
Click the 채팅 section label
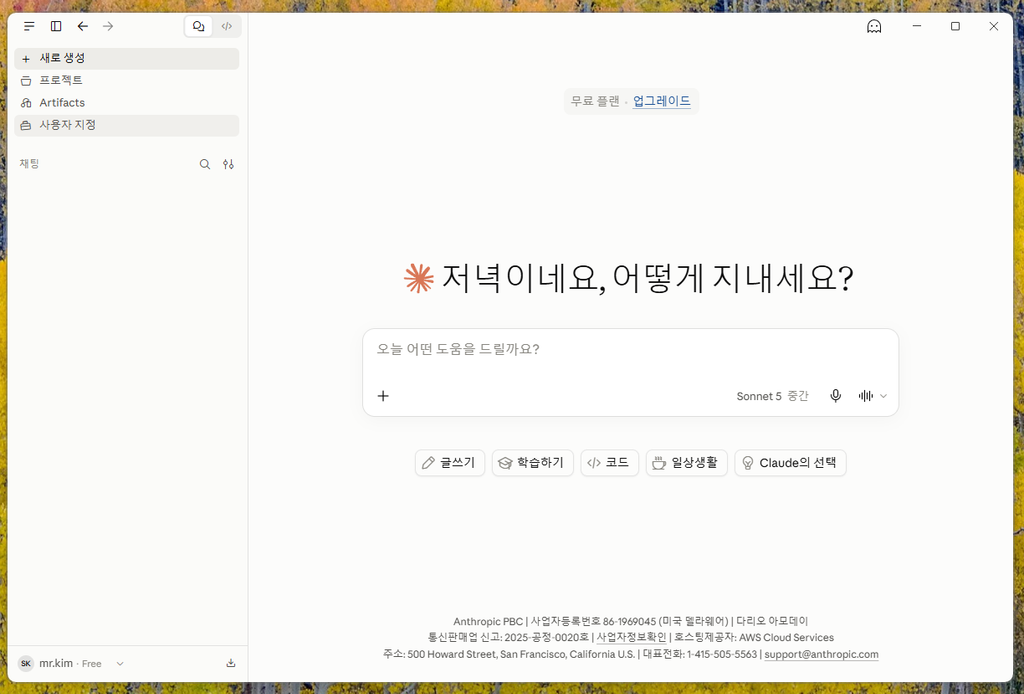(x=29, y=164)
